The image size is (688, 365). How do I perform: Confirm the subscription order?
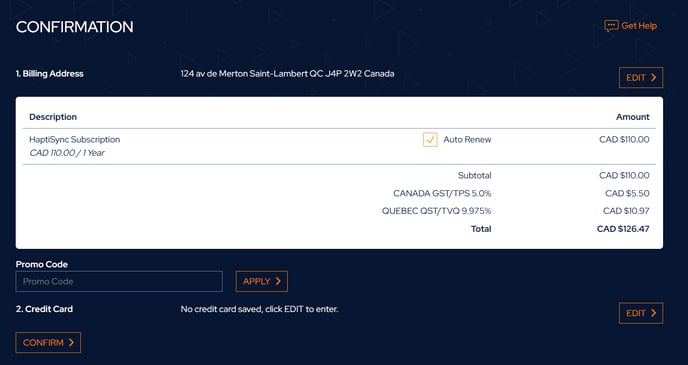click(48, 343)
